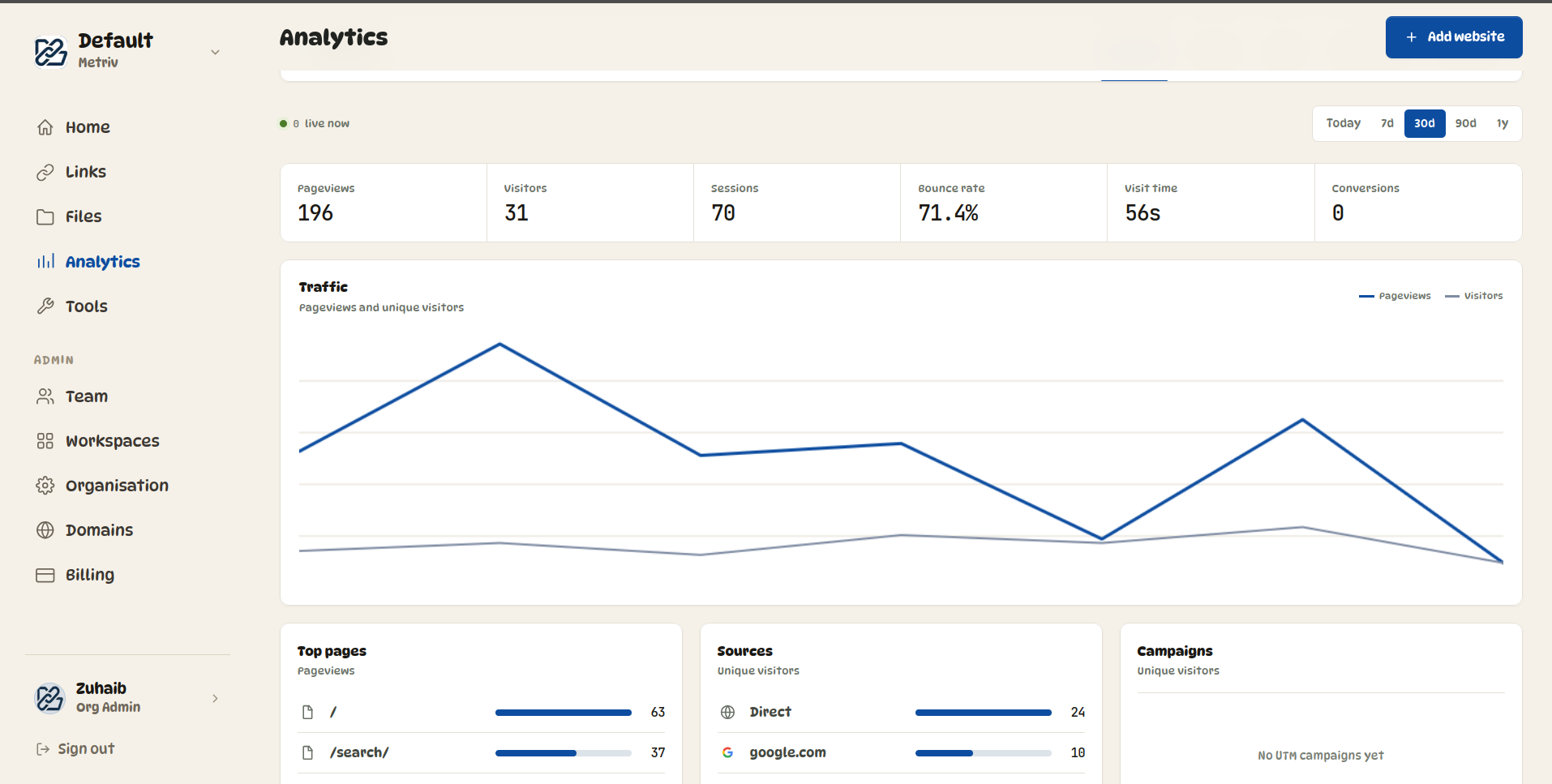This screenshot has height=784, width=1552.
Task: Open the Links page label
Action: click(86, 172)
